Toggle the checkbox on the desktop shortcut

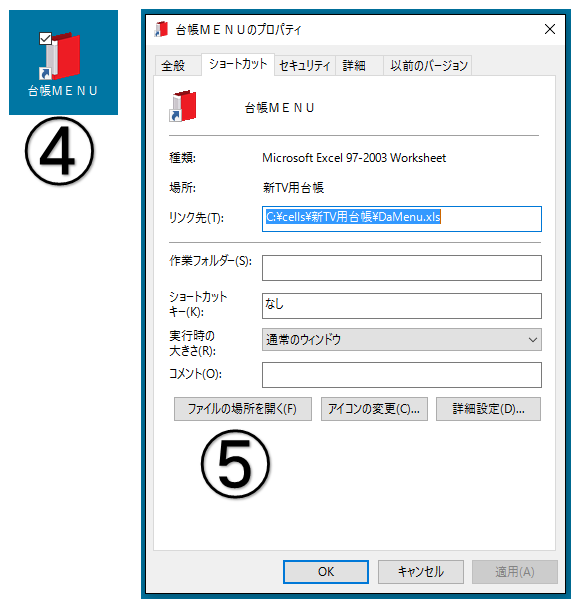[46, 39]
